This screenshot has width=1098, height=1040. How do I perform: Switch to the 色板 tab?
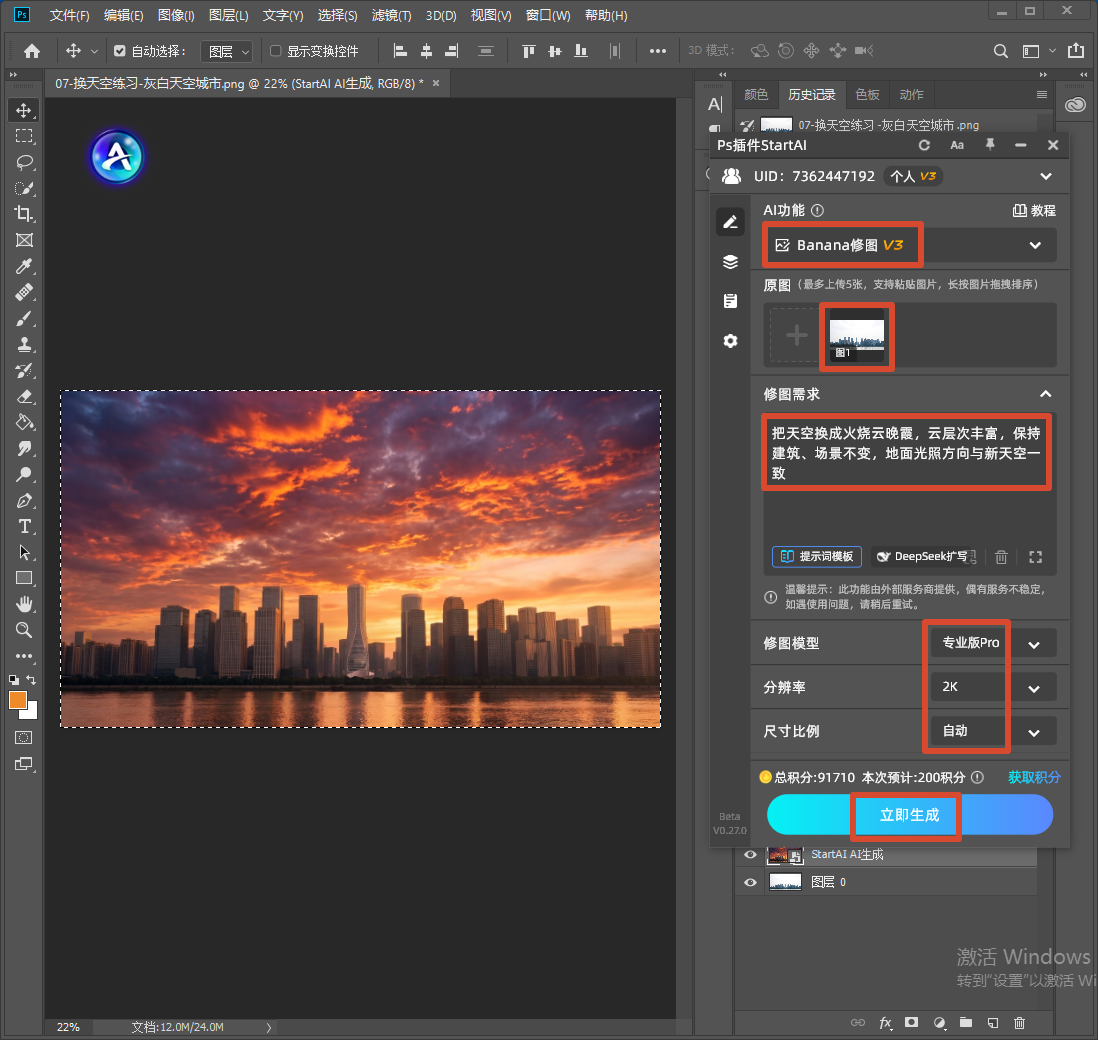(x=867, y=95)
